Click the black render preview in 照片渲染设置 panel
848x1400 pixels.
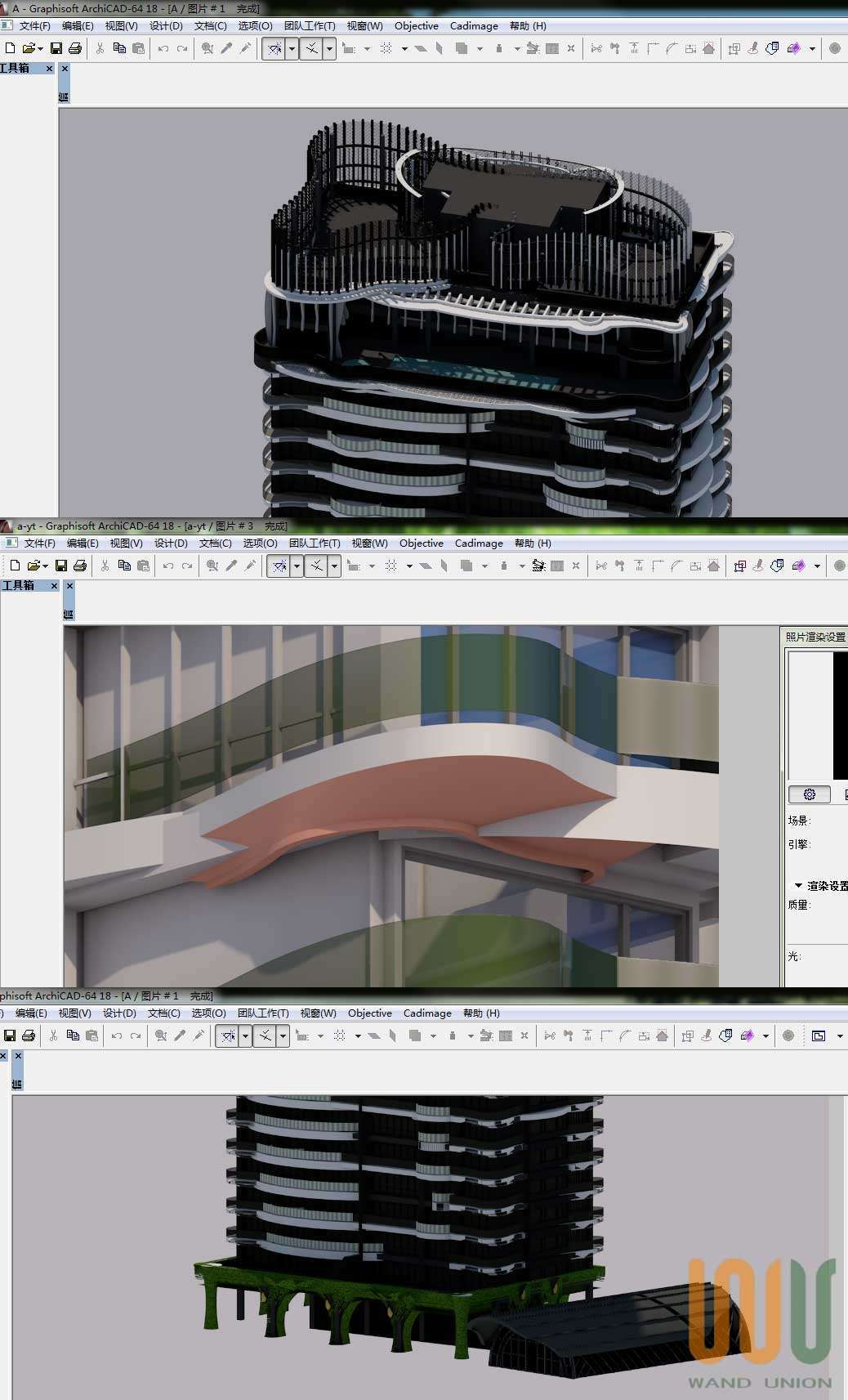(840, 715)
